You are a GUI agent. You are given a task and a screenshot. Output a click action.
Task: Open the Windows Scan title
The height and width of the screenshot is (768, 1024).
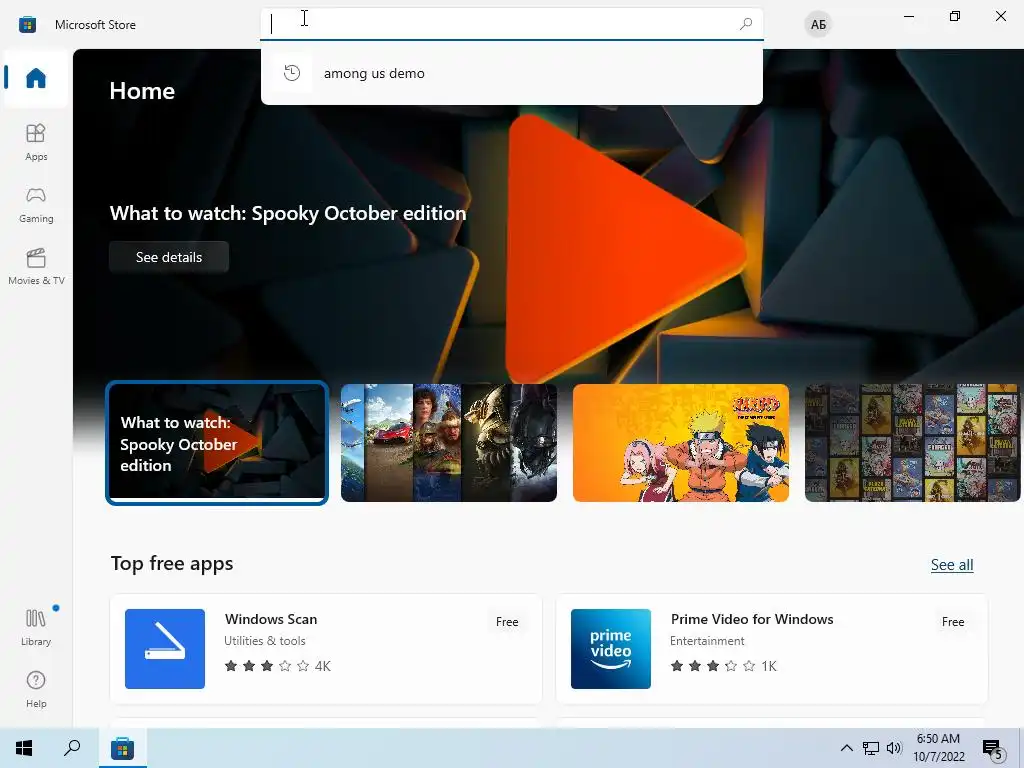(x=271, y=619)
